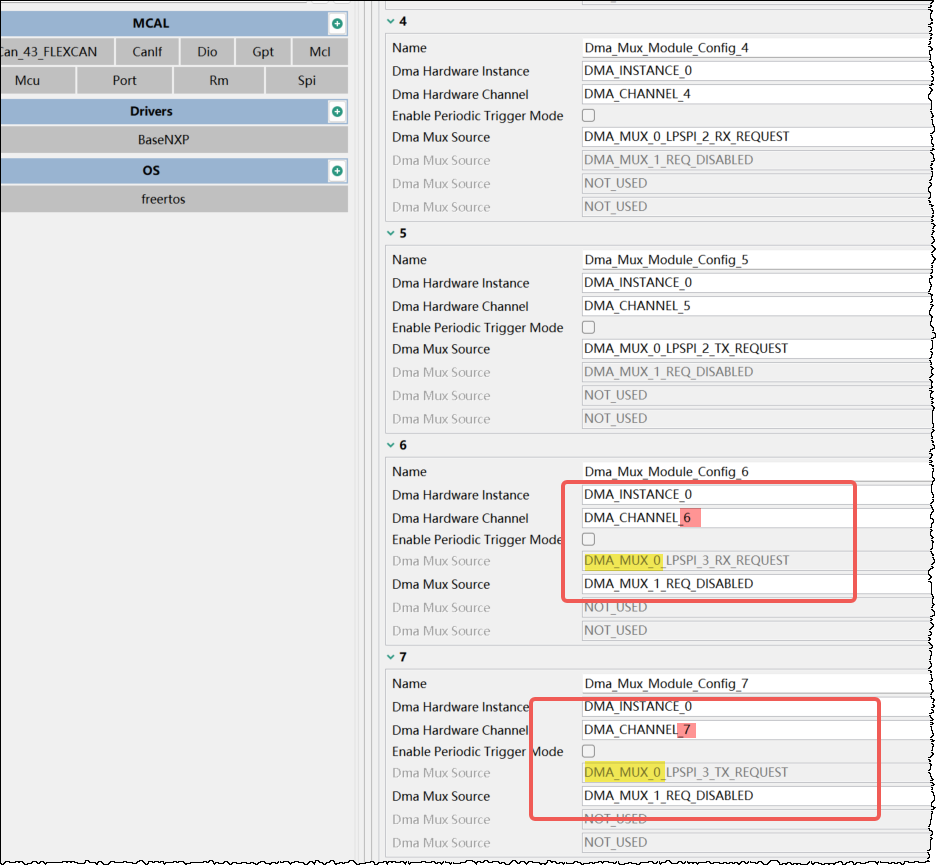Enable Periodic Trigger Mode for Dma_Mux_Module_Config_4

[588, 114]
